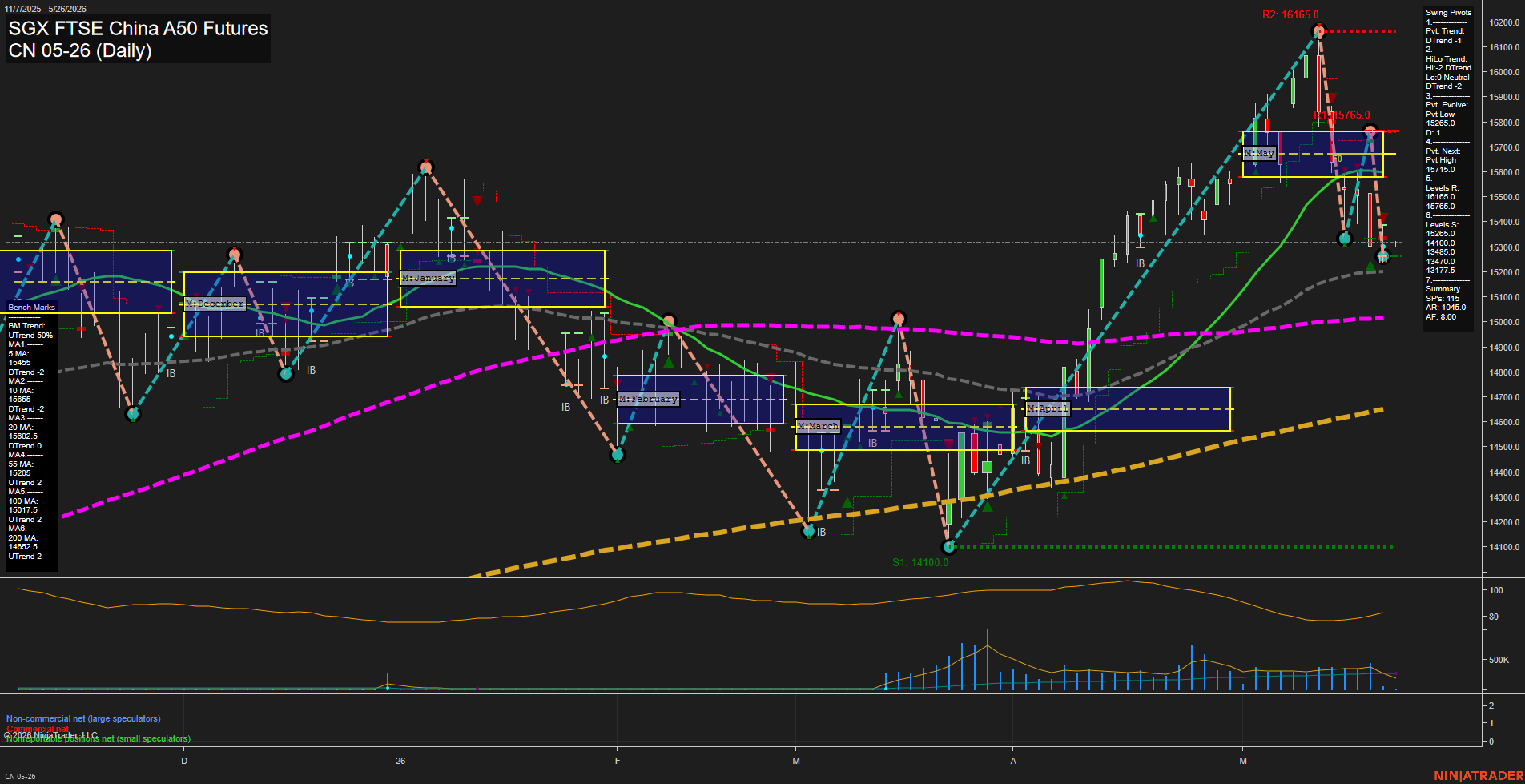The width and height of the screenshot is (1525, 784).
Task: Click Non-commercial net (large speculators) legend
Action: (83, 719)
